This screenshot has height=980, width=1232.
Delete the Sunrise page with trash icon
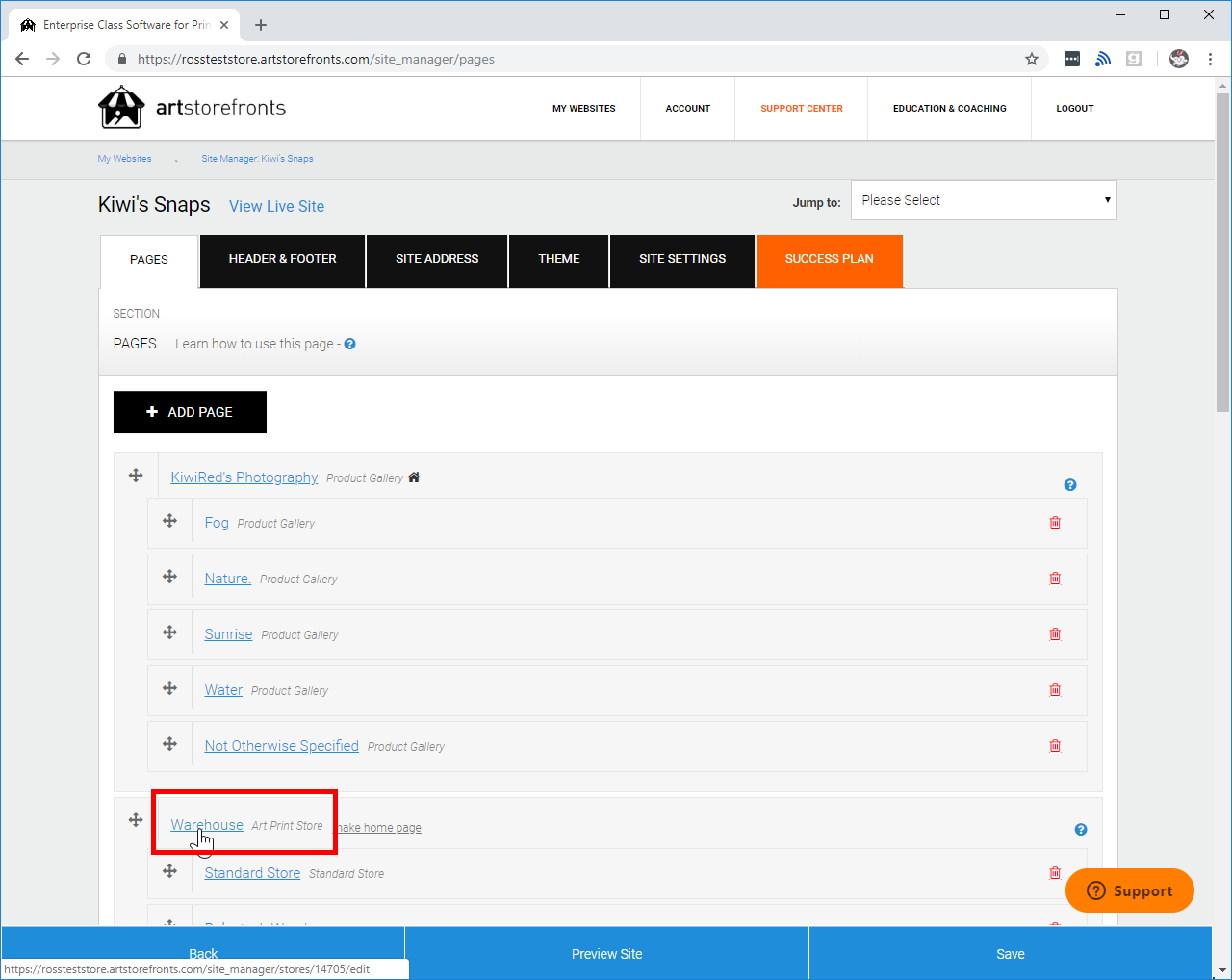pyautogui.click(x=1055, y=634)
